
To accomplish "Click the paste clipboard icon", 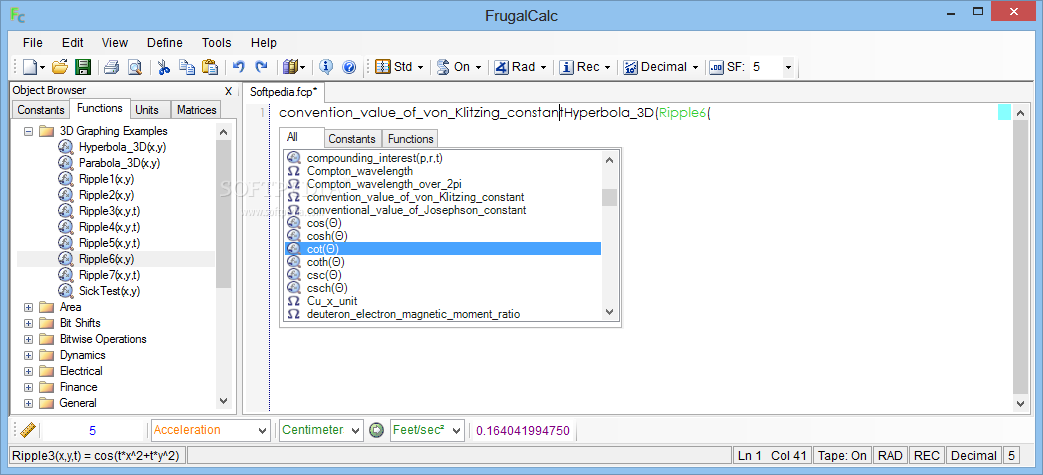I will coord(210,67).
